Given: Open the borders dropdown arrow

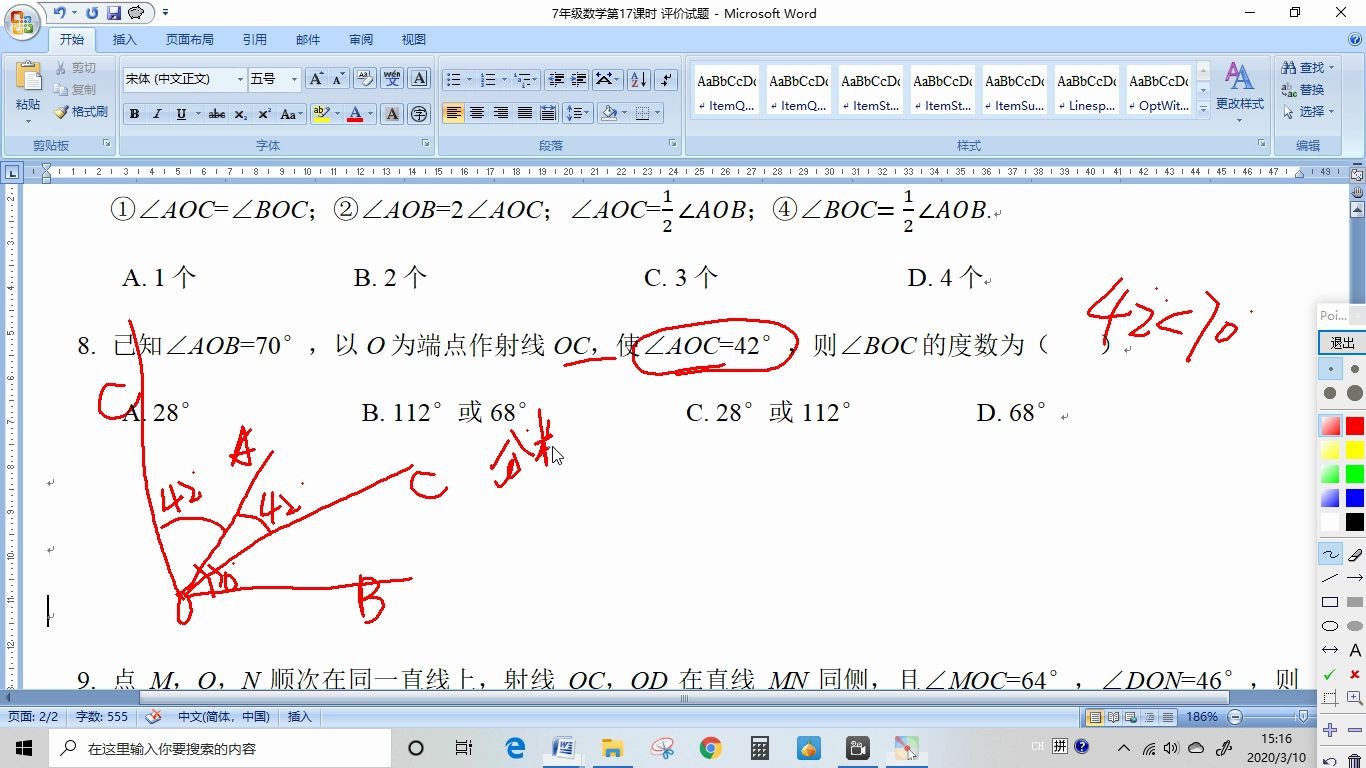Looking at the screenshot, I should point(656,113).
